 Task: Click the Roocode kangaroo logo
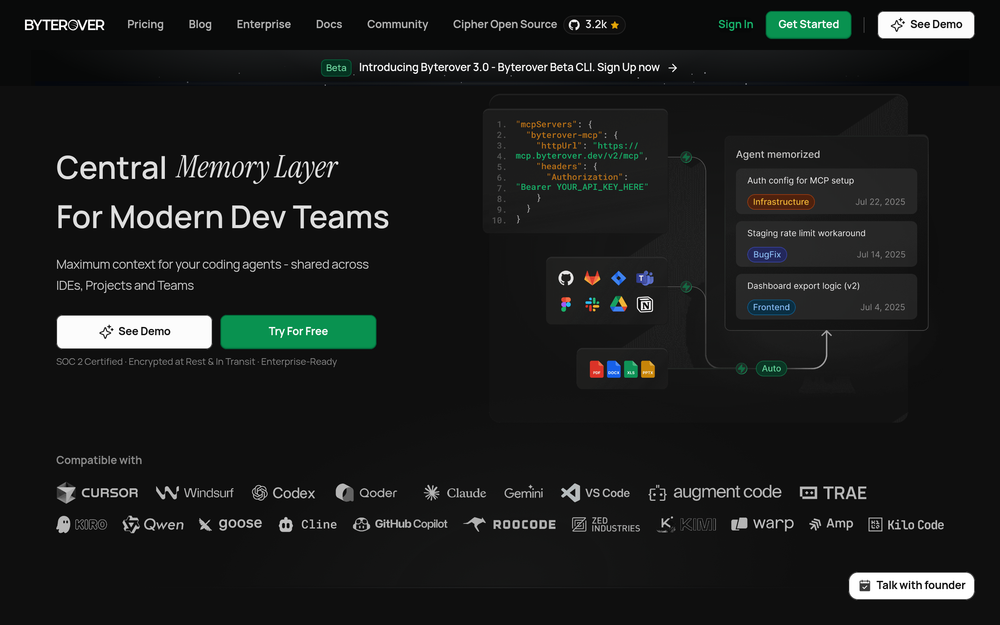tap(510, 525)
